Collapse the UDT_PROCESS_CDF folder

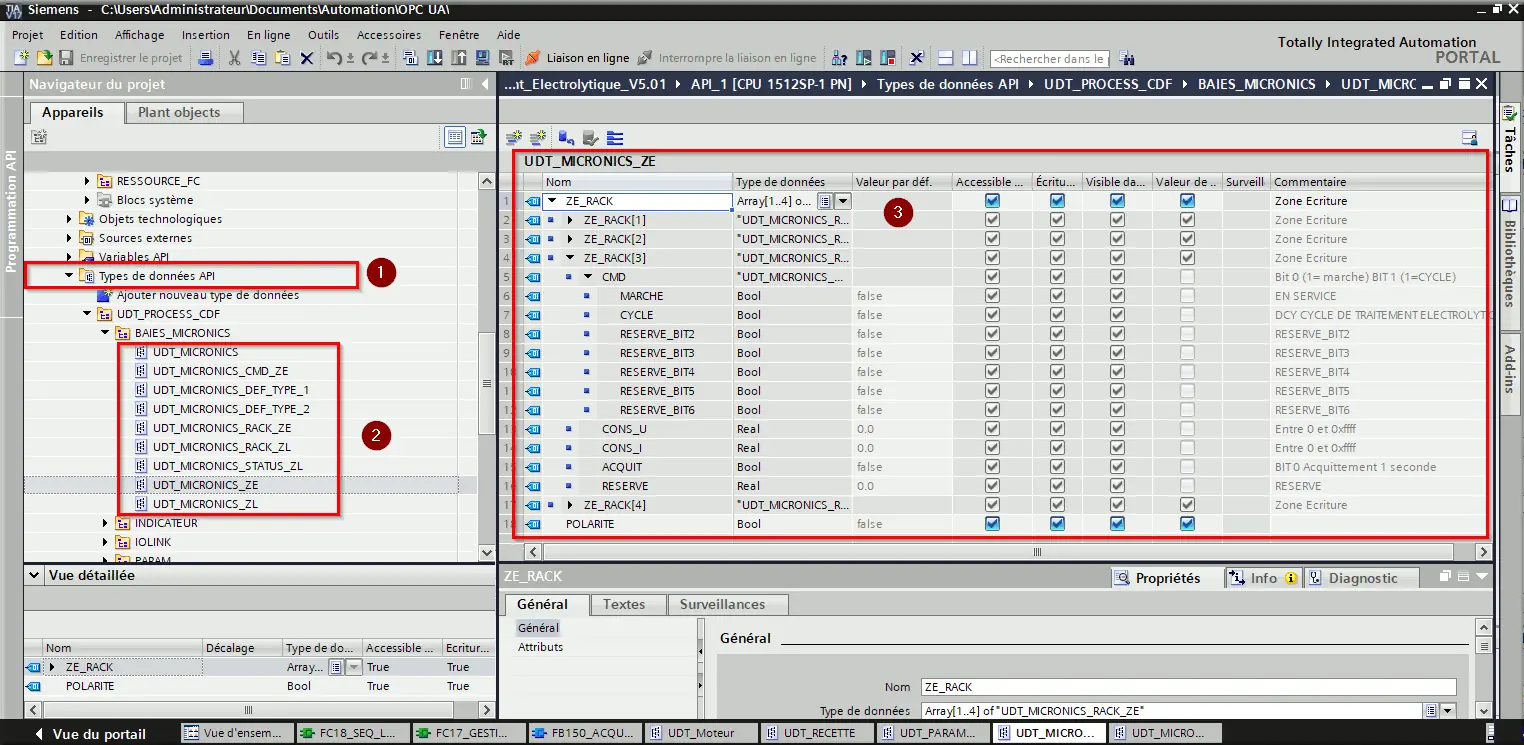[87, 314]
